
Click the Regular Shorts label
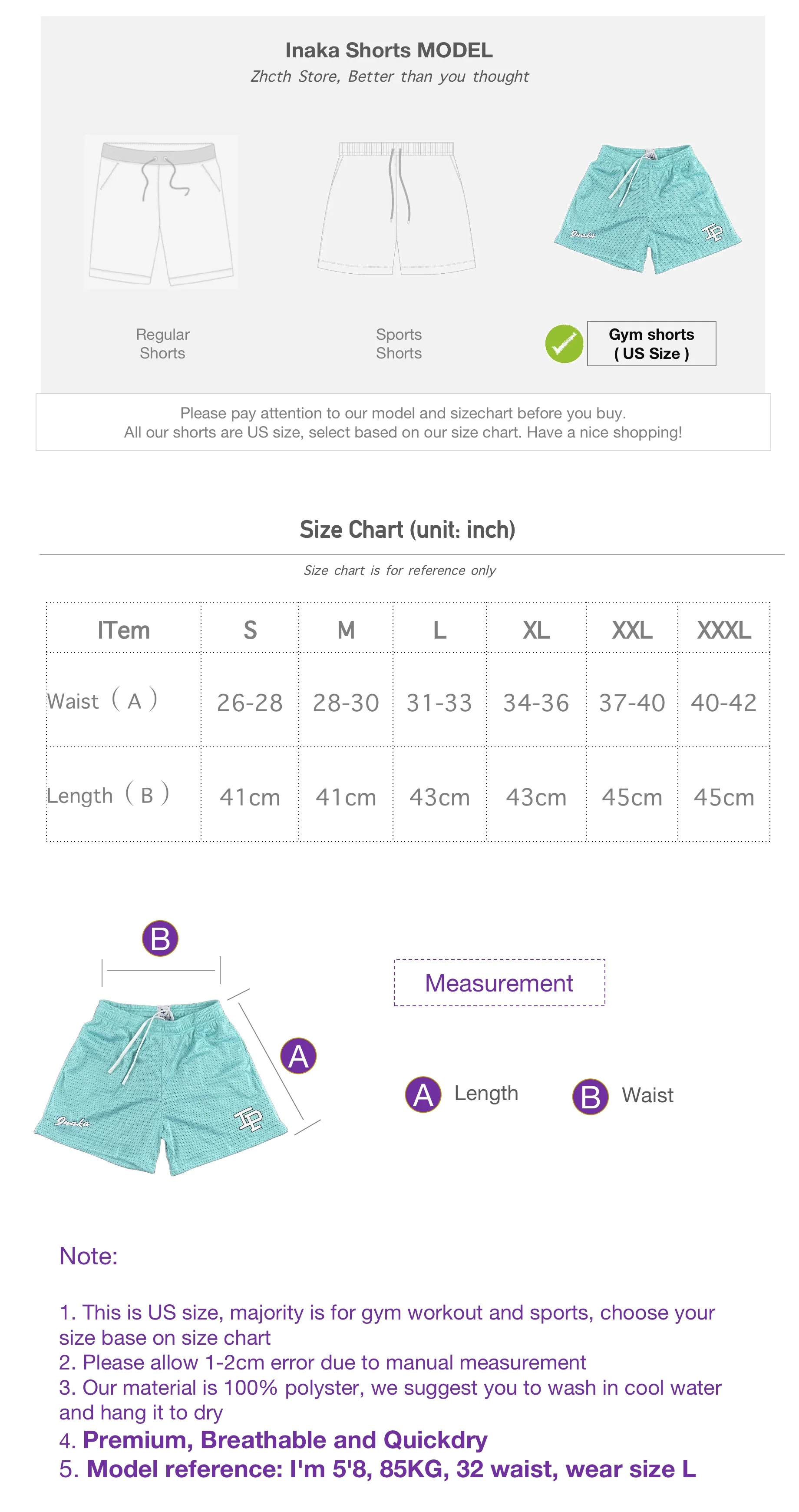point(162,343)
